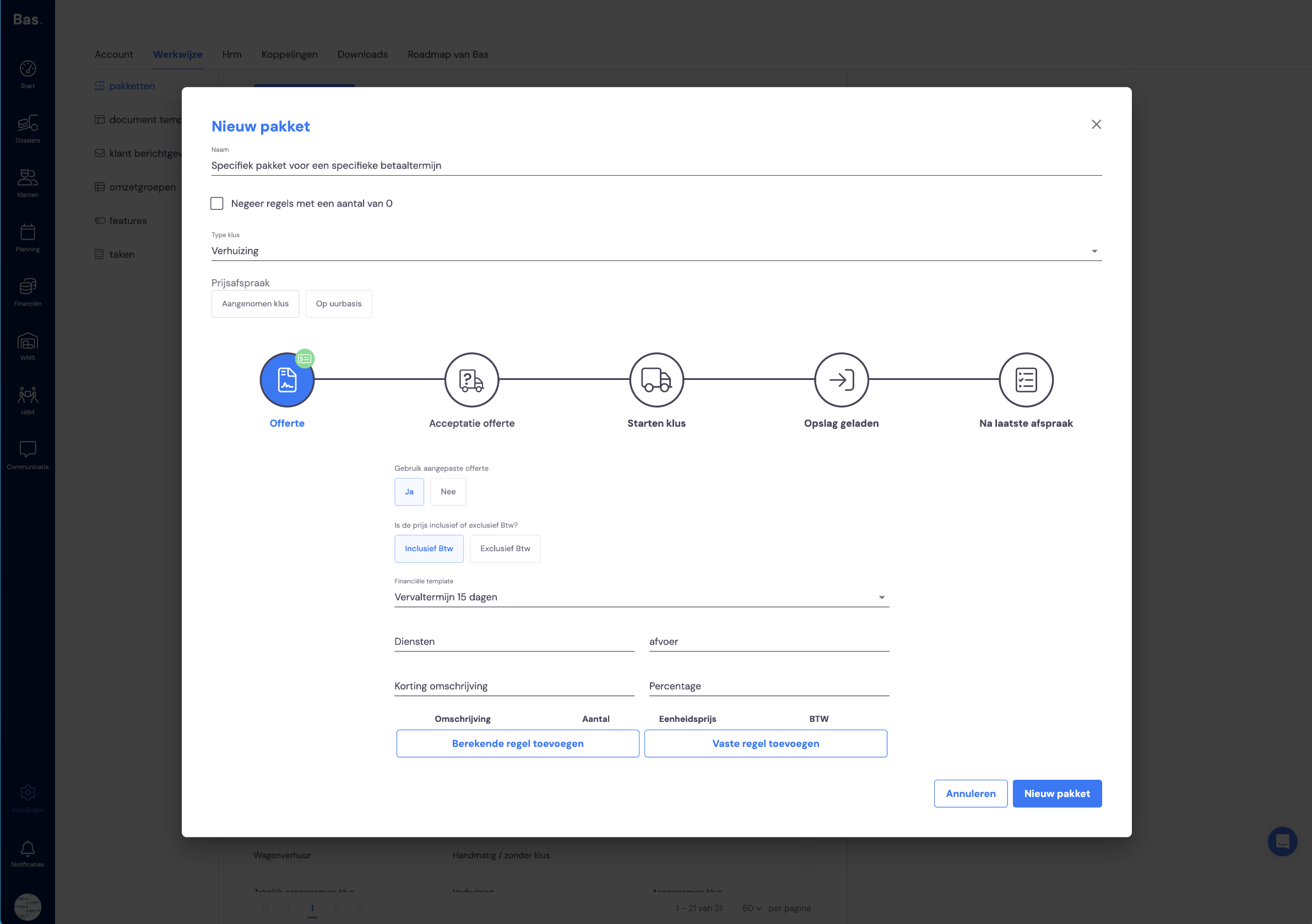The height and width of the screenshot is (924, 1312).
Task: Switch to the Koppelingen tab
Action: coord(289,55)
